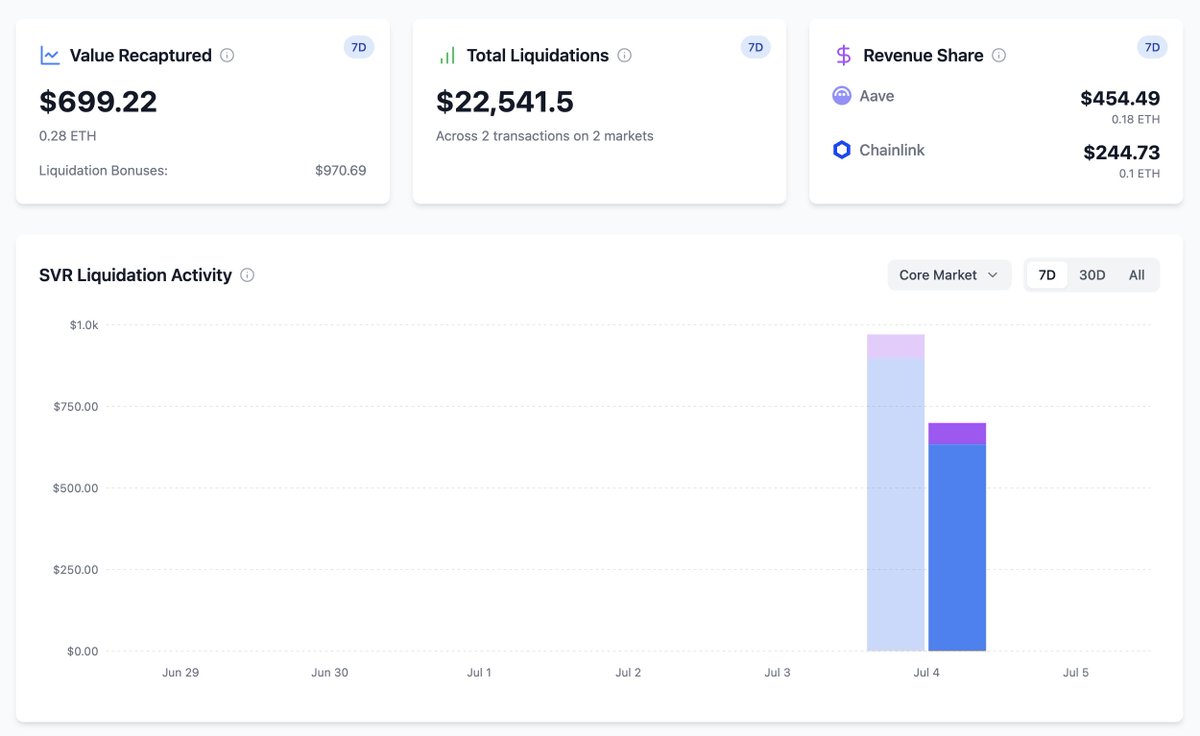Screen dimensions: 1200x736
Task: Open the Value Recaptured info tooltip
Action: click(226, 56)
